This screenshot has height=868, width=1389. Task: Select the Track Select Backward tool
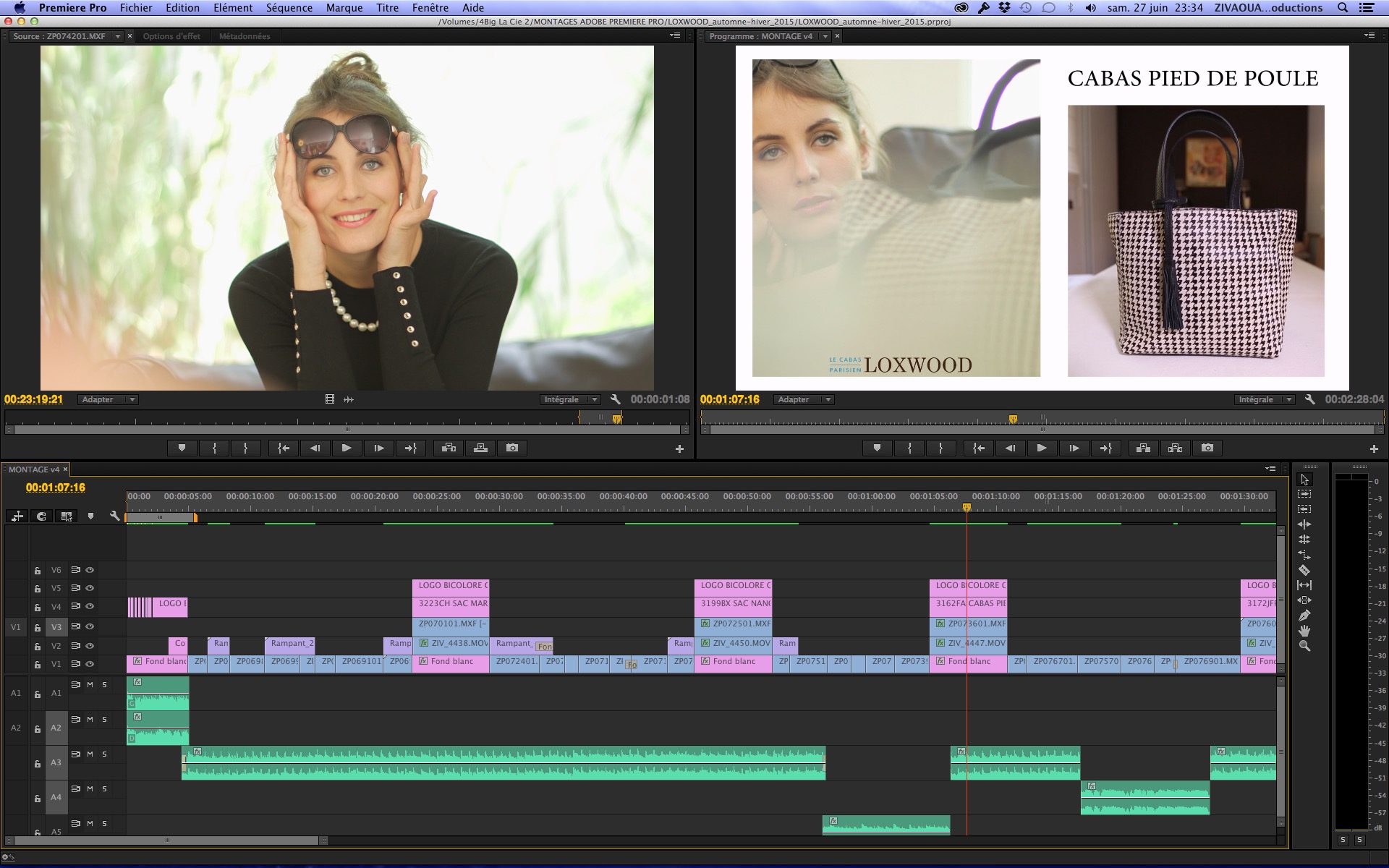pyautogui.click(x=1304, y=509)
